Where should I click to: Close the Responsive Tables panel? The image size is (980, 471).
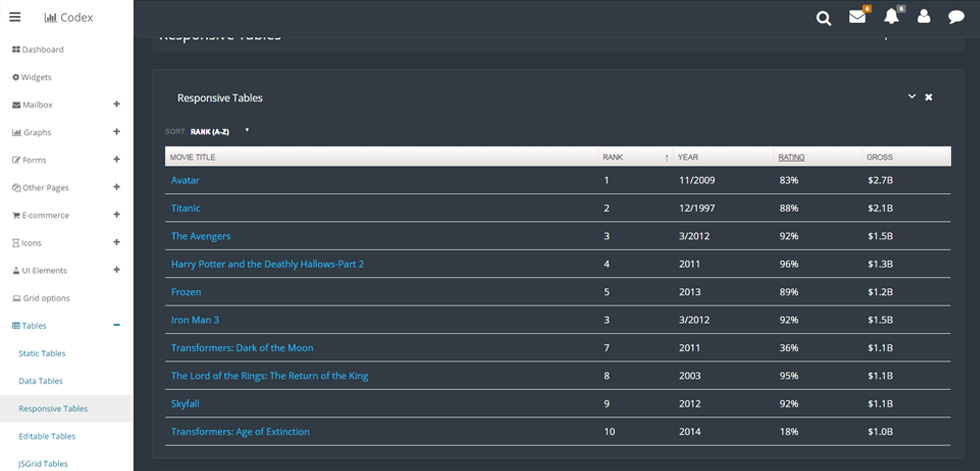(x=929, y=97)
